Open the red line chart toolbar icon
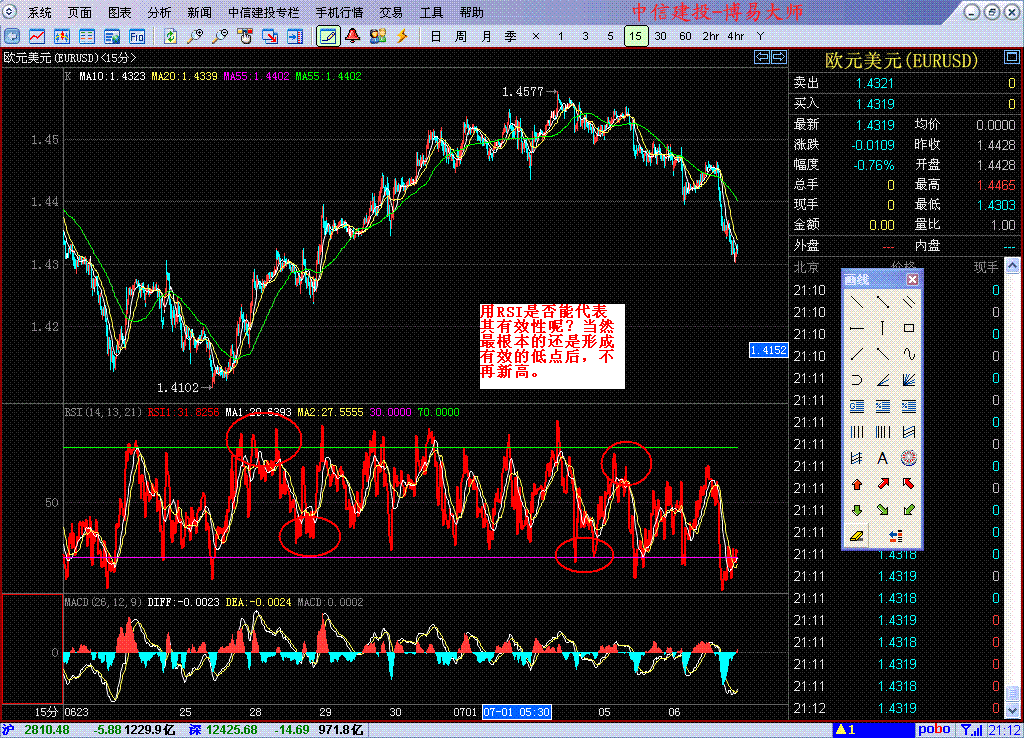 pyautogui.click(x=37, y=37)
